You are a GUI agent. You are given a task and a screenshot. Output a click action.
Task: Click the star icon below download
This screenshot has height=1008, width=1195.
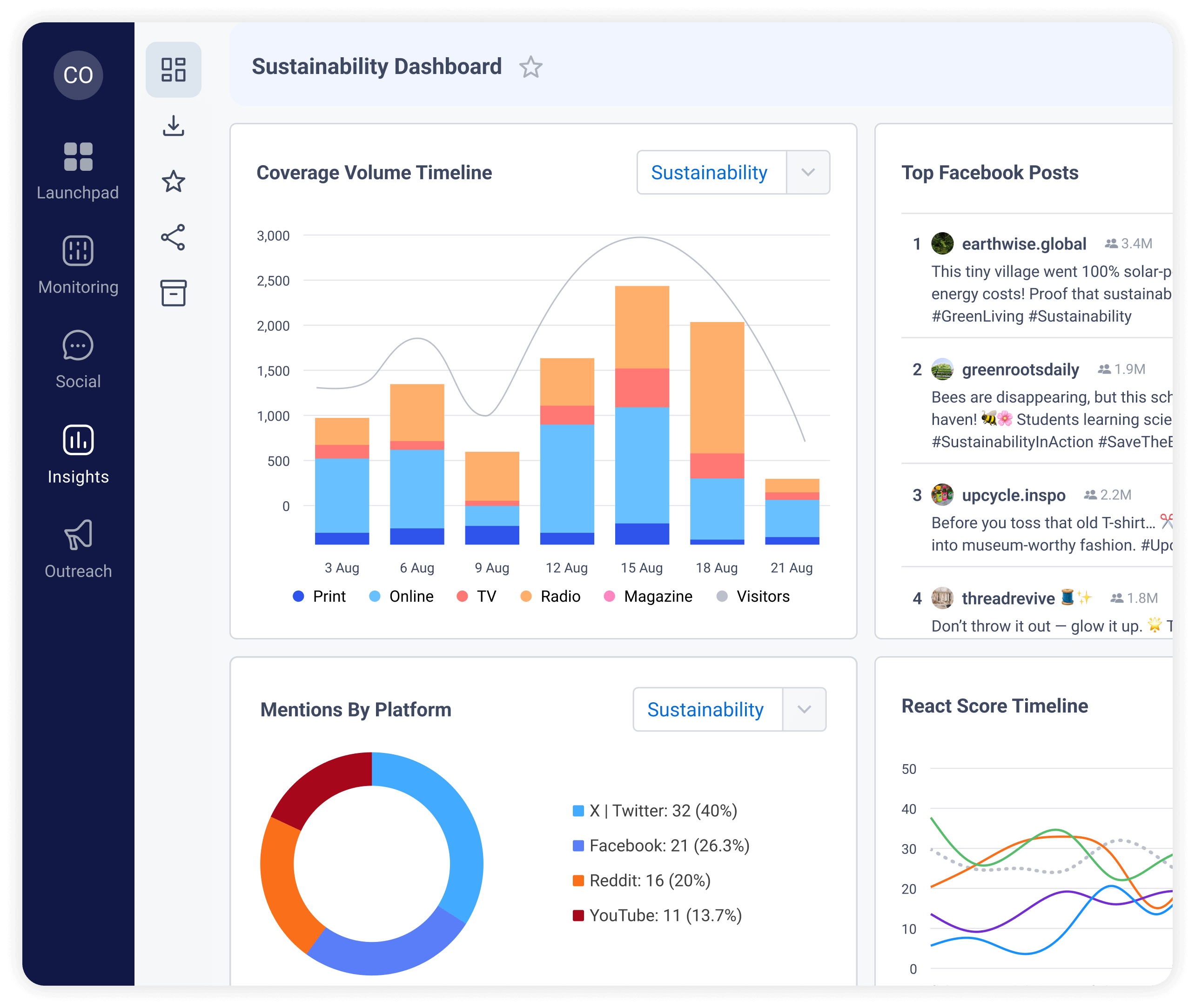173,181
